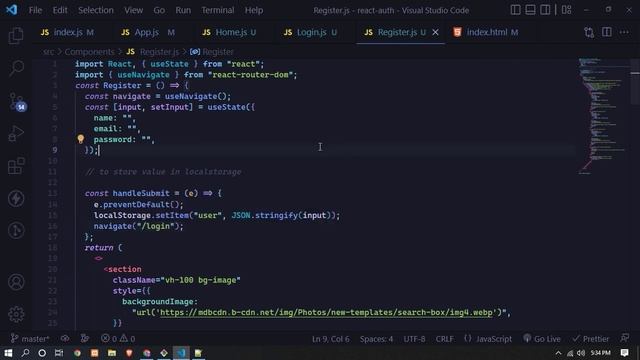Image resolution: width=640 pixels, height=360 pixels.
Task: Switch to the index.html tab
Action: click(486, 32)
